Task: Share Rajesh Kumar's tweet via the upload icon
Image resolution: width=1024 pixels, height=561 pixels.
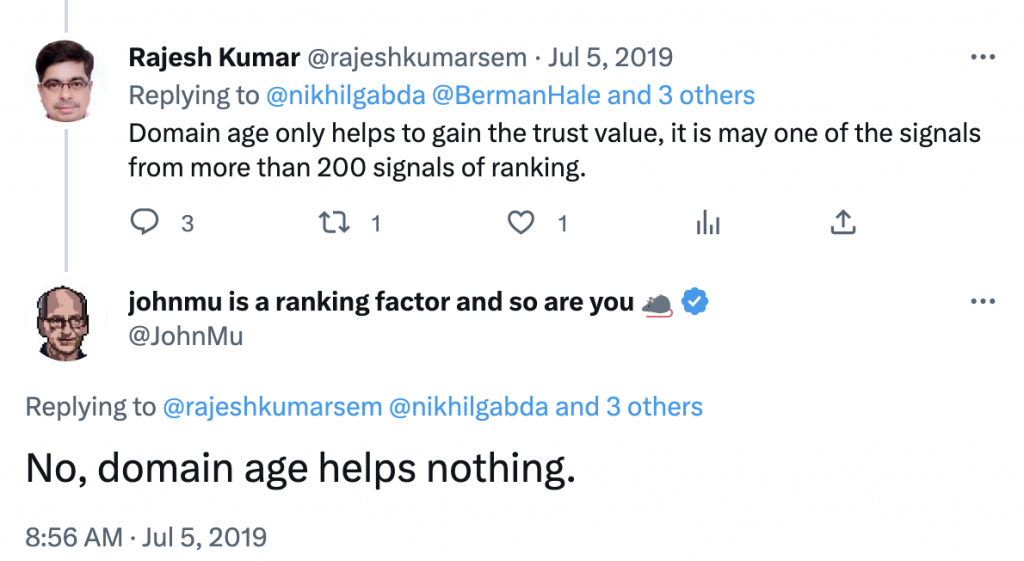Action: [843, 222]
